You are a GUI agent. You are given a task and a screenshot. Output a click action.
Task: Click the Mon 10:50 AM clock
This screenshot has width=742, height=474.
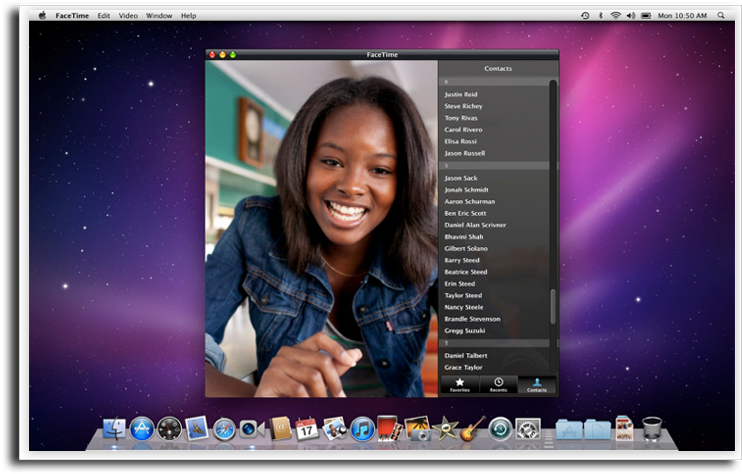[682, 16]
